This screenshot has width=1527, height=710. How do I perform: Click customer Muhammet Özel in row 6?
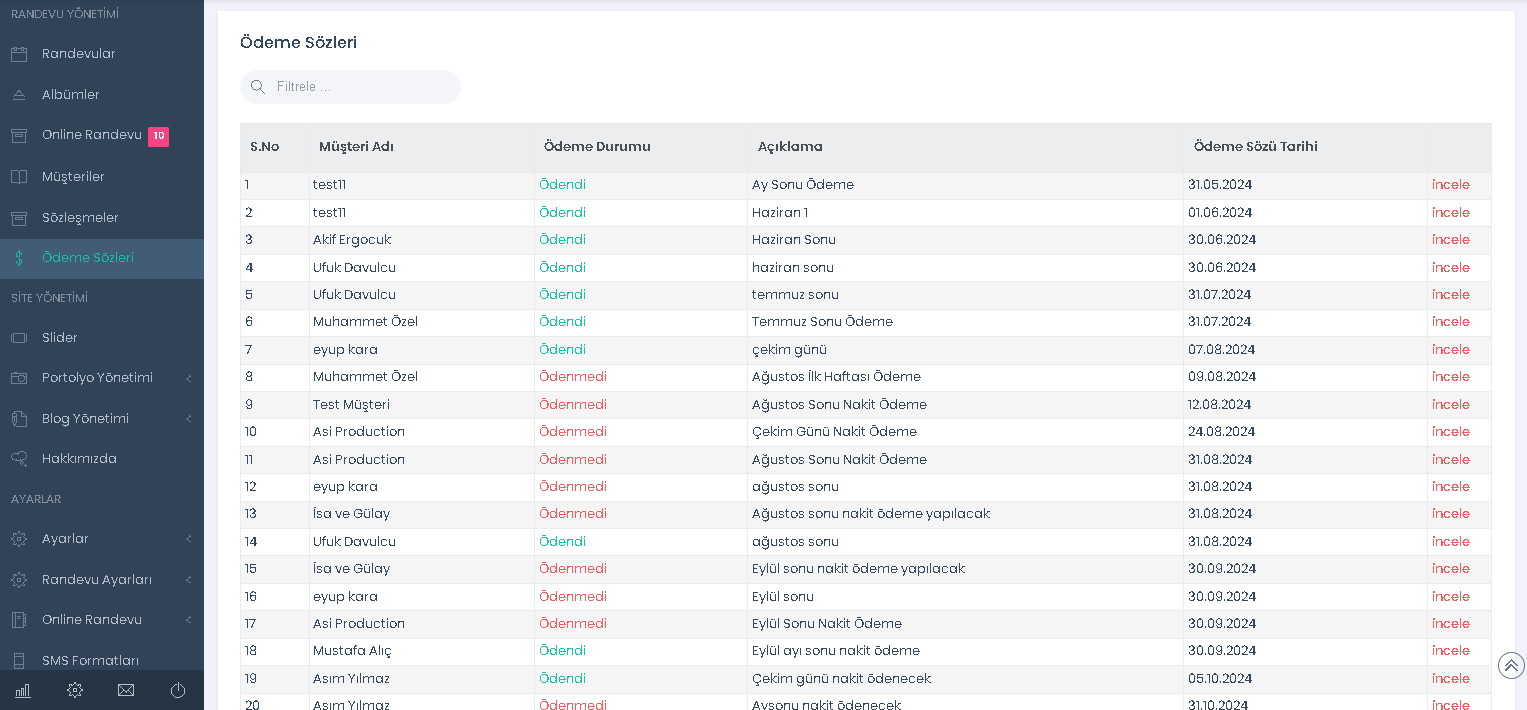pos(365,322)
